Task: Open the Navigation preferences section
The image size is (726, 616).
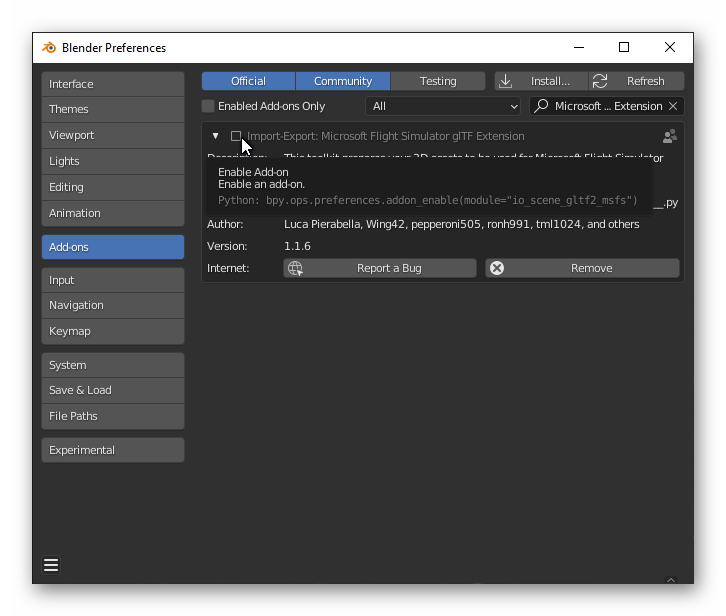Action: tap(113, 305)
